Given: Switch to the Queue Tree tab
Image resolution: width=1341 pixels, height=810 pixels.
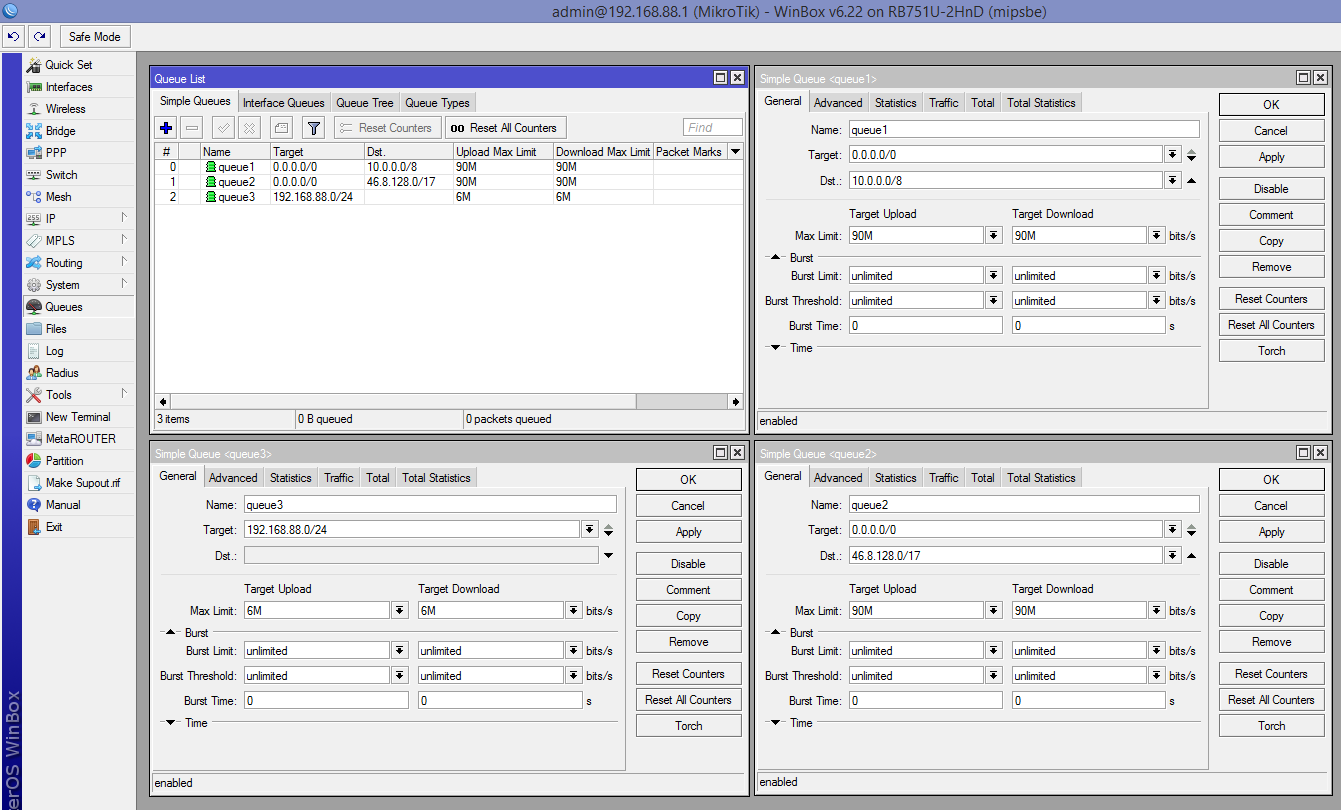Looking at the screenshot, I should point(364,103).
